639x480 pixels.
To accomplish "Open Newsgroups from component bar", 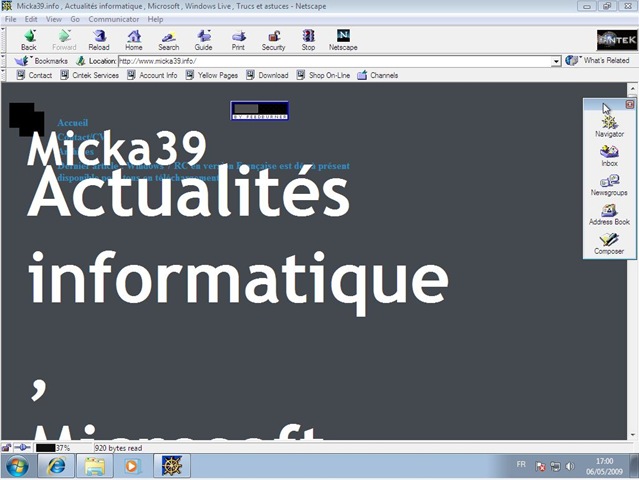I will pos(609,185).
